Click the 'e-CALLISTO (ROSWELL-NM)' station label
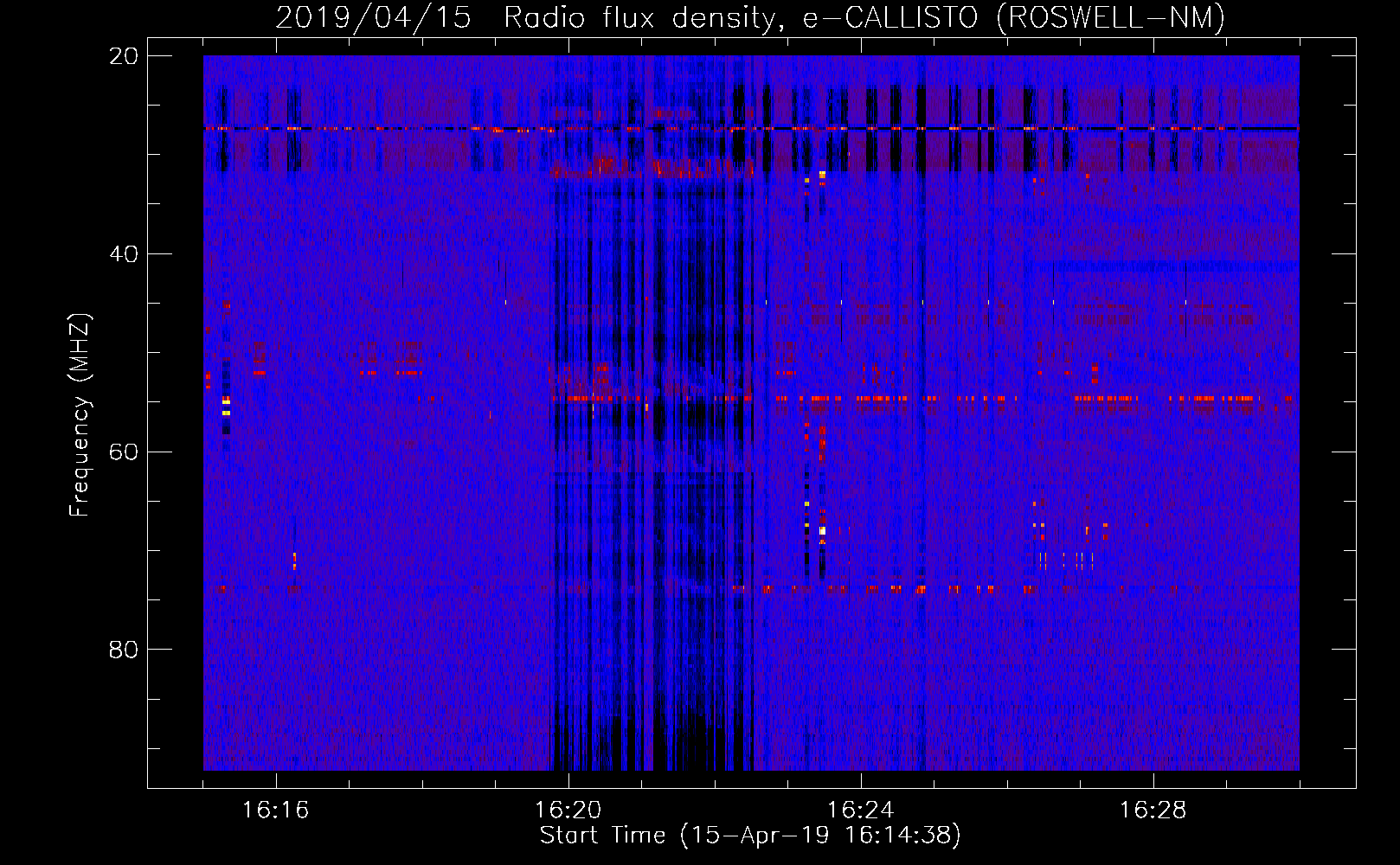Screen dimensions: 1400x865 [x=1013, y=18]
